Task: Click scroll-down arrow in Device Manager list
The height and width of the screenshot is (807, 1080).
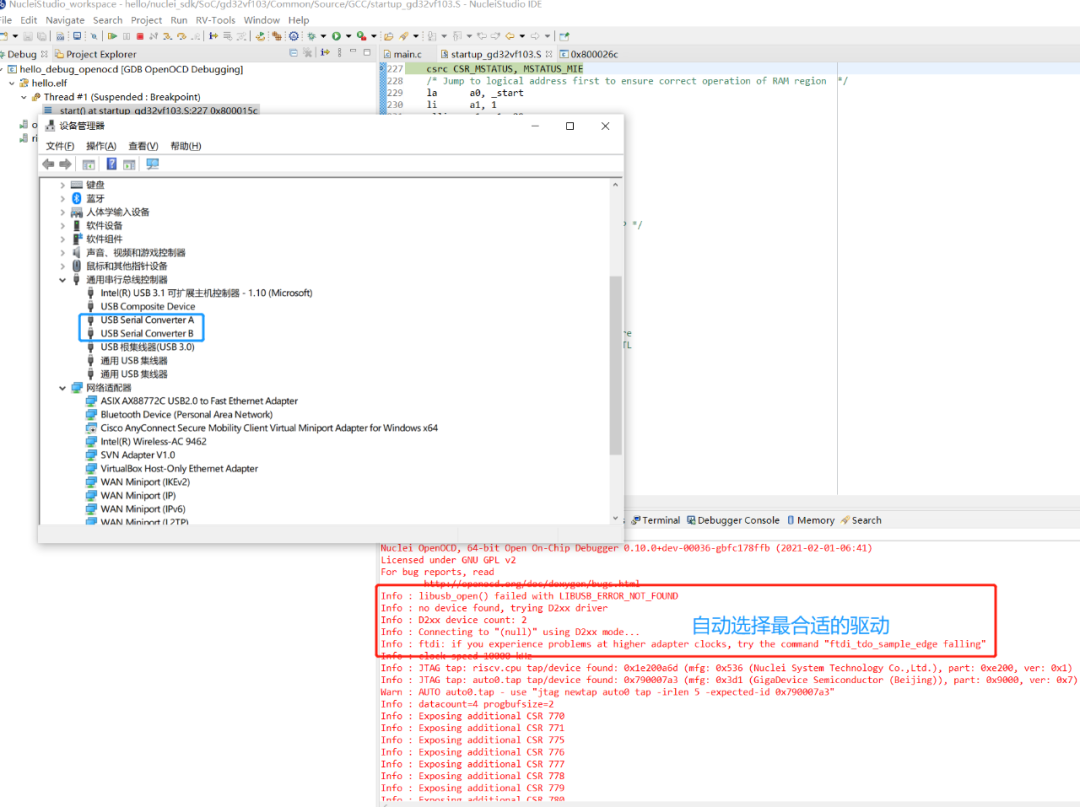Action: click(x=615, y=518)
